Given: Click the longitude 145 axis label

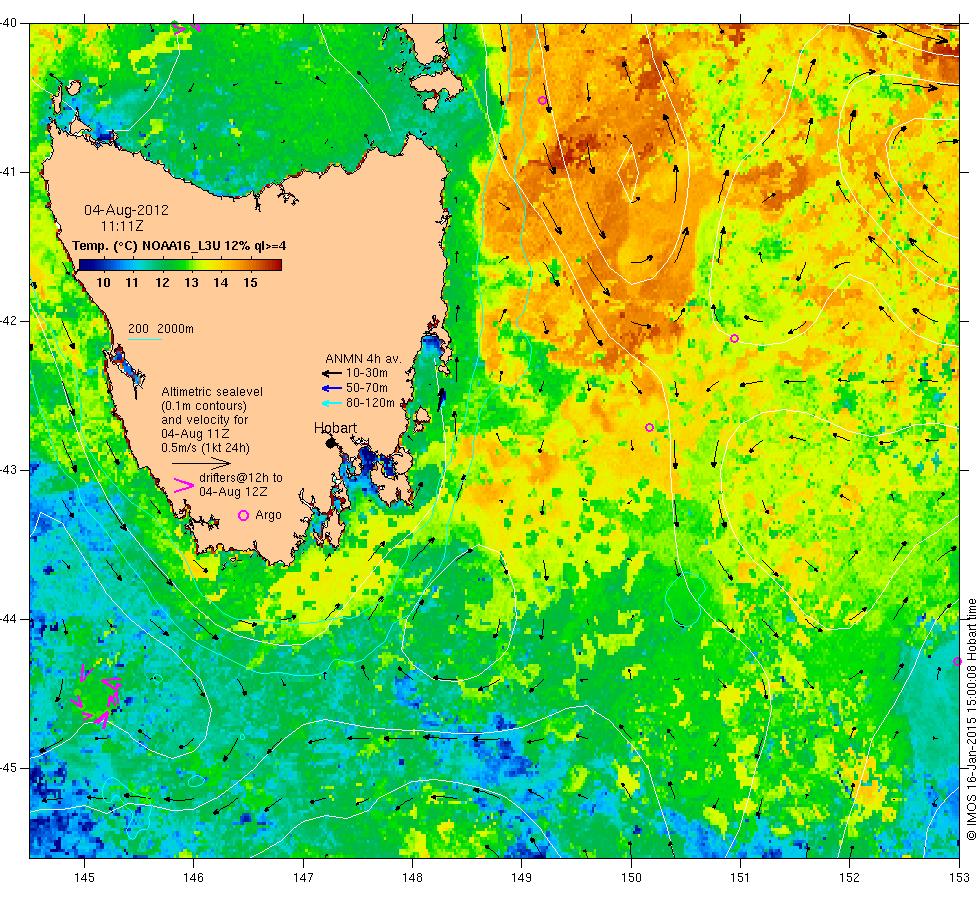Looking at the screenshot, I should 84,878.
